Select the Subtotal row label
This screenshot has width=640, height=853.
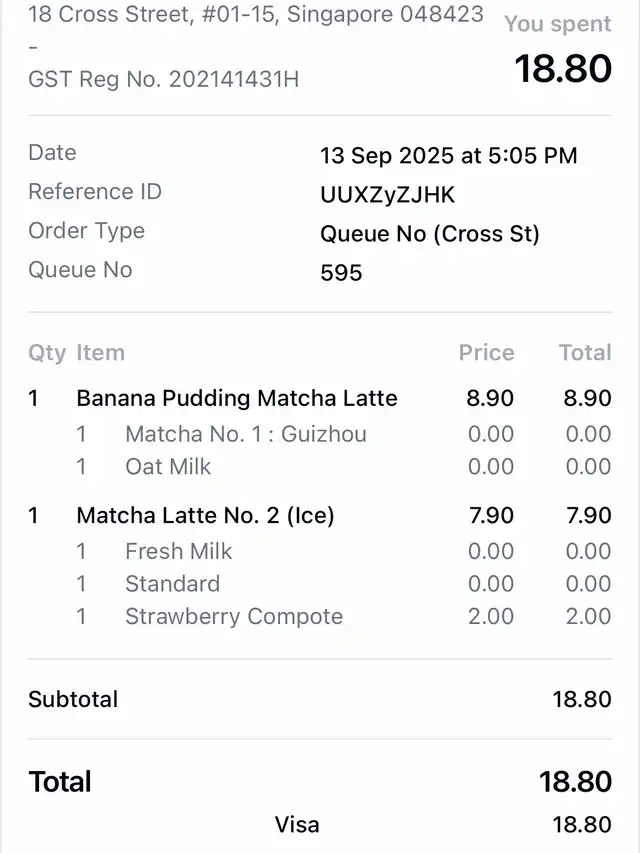click(x=73, y=699)
